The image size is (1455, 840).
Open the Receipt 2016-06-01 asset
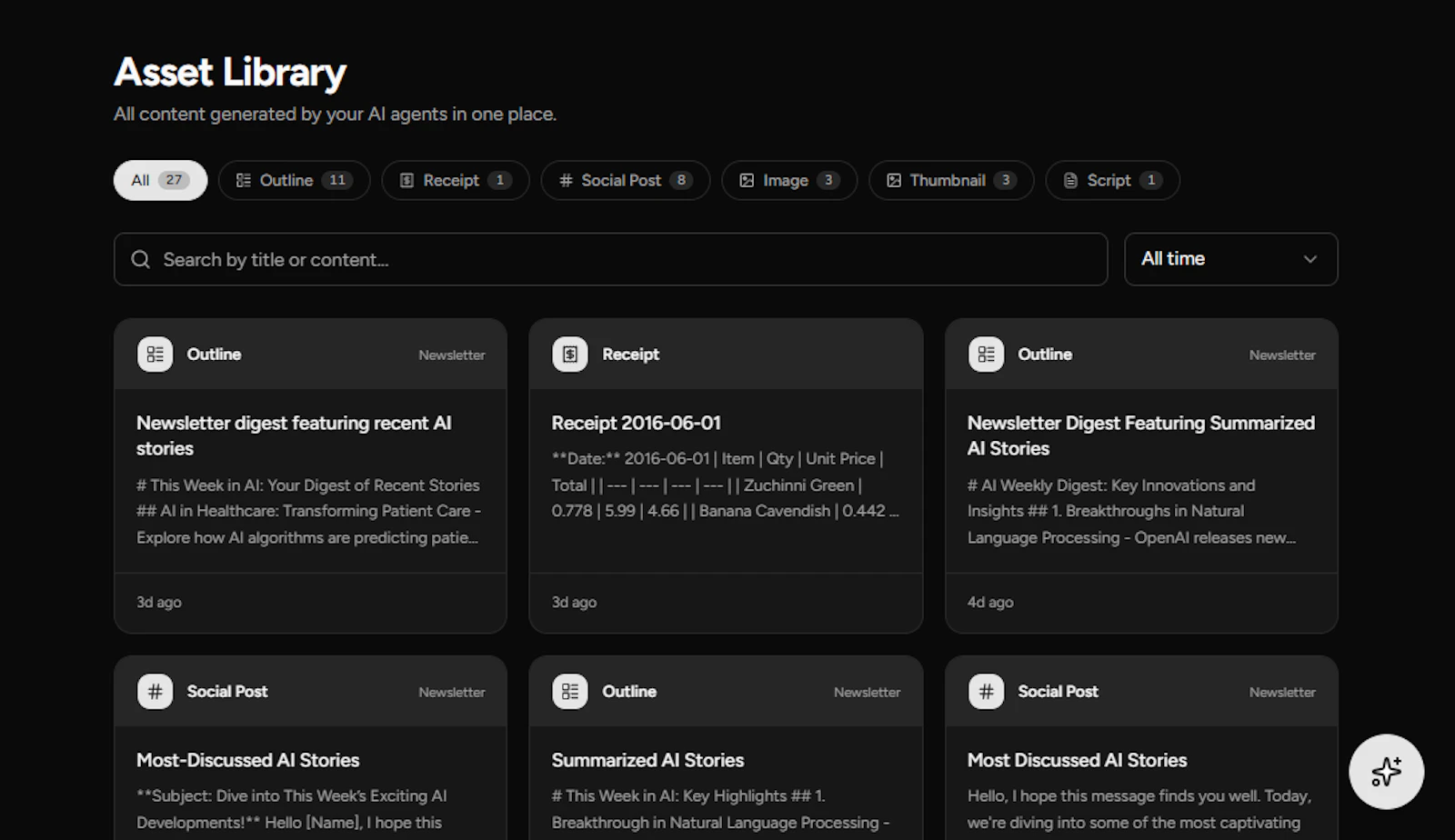[726, 475]
